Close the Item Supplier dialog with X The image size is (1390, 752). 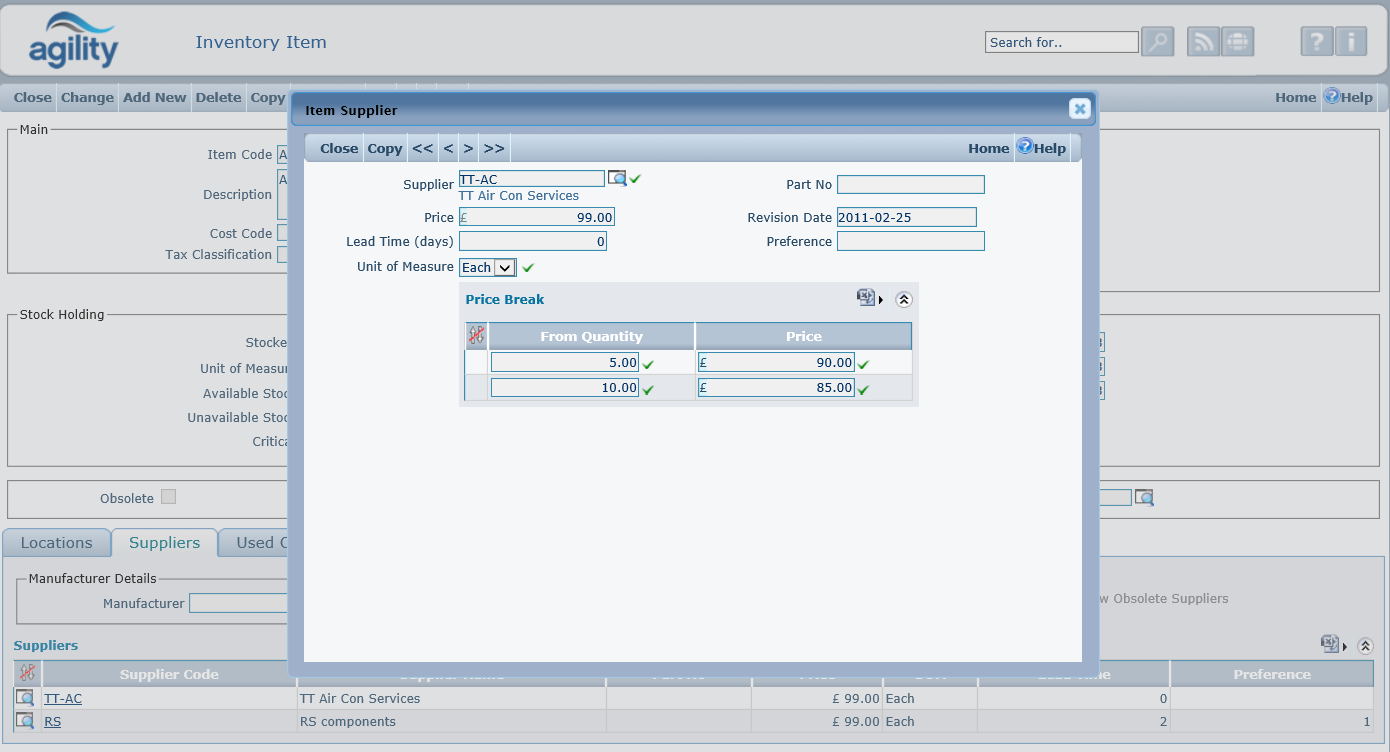1079,109
